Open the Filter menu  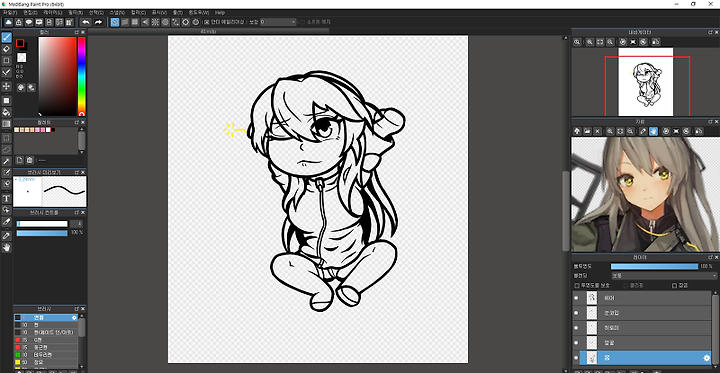tap(75, 12)
